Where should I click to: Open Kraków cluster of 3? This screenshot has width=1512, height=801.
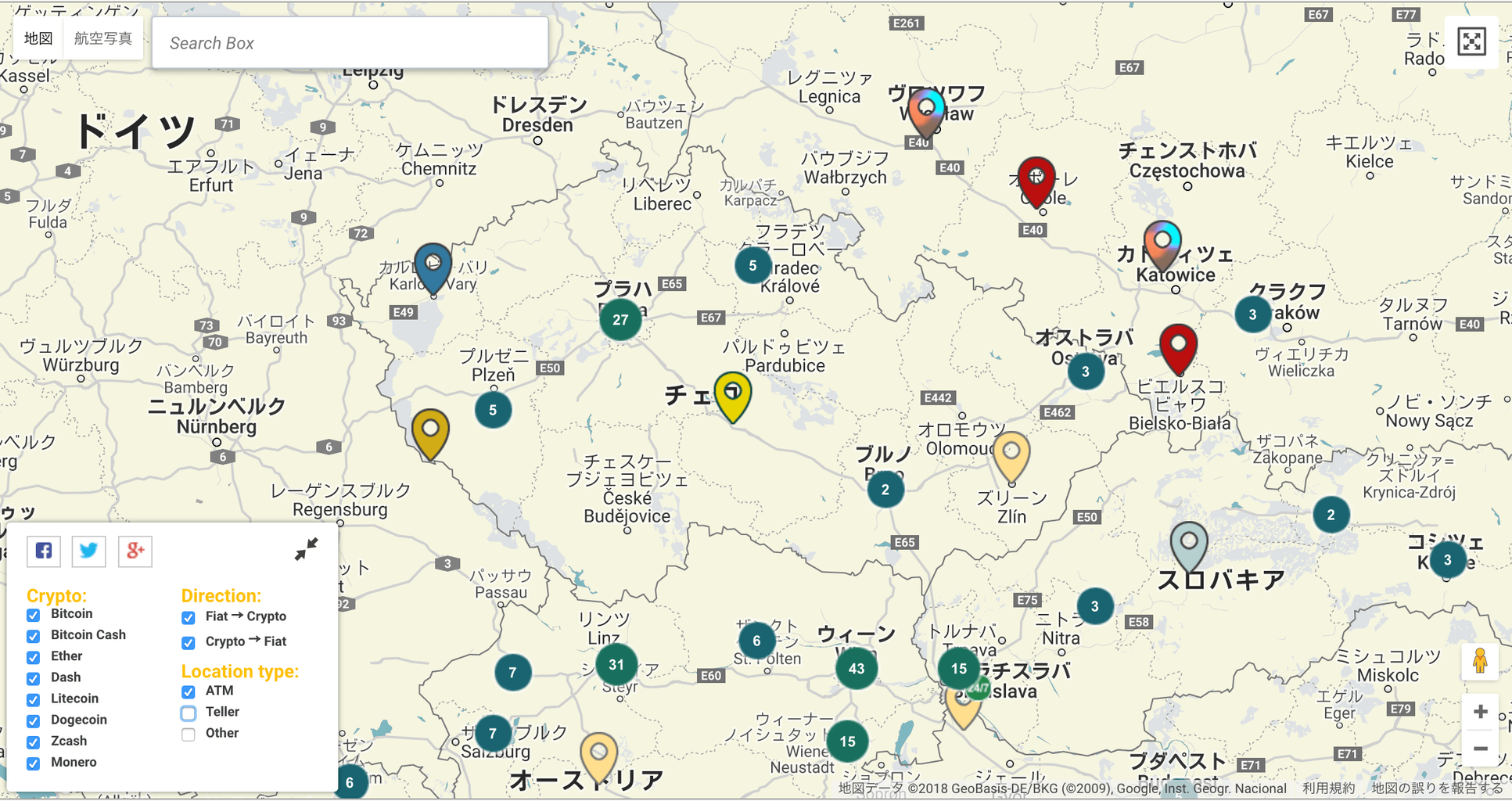(x=1252, y=314)
